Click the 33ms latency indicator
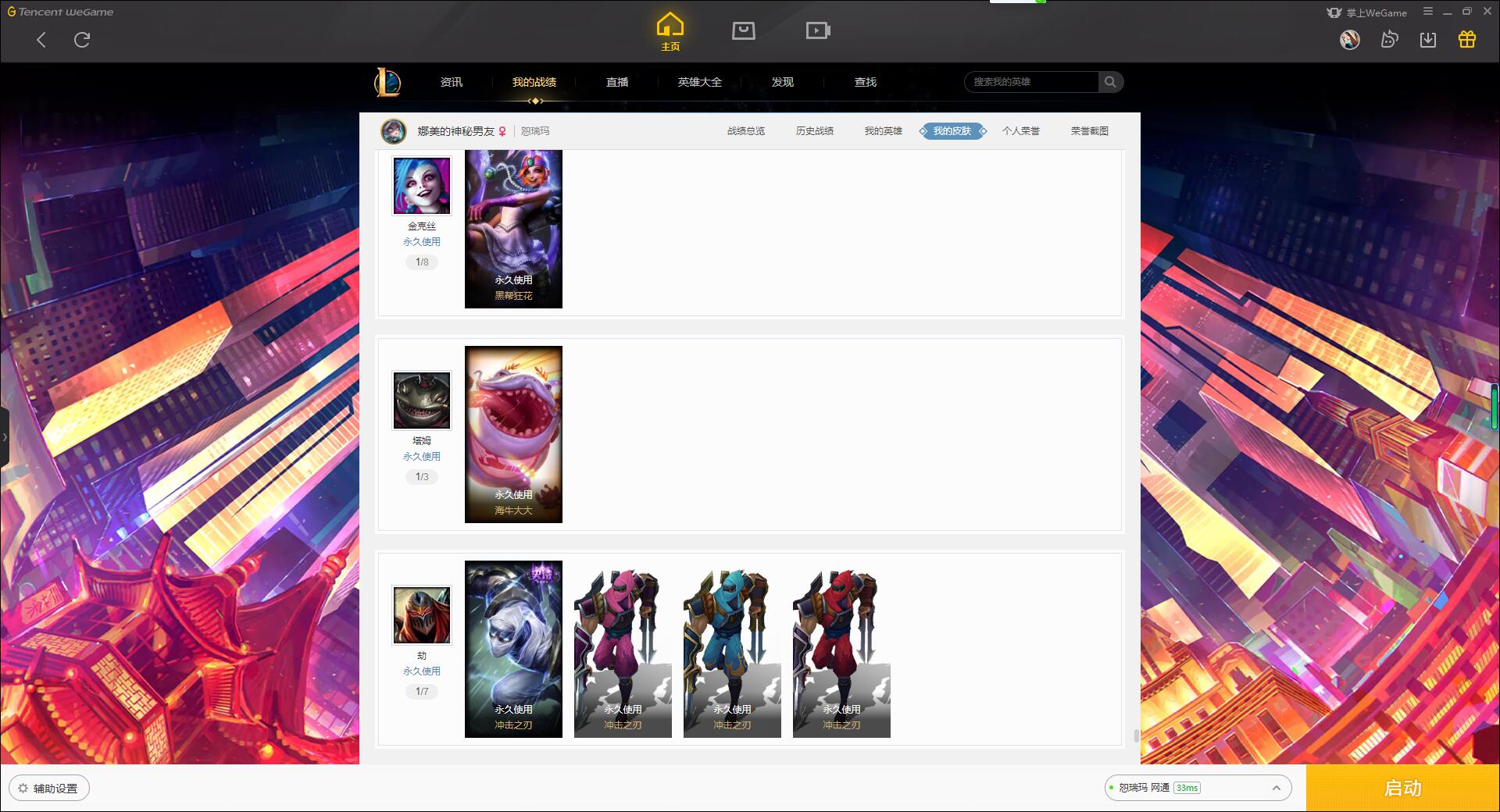Viewport: 1500px width, 812px height. (1187, 789)
